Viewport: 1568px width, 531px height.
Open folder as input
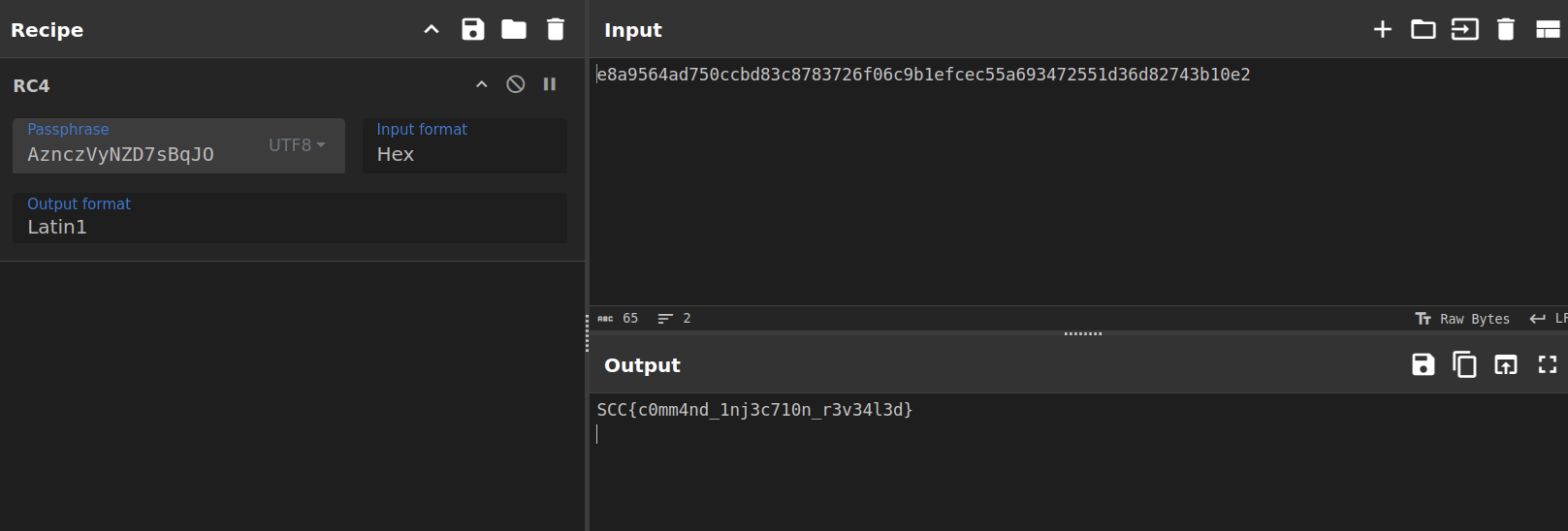tap(1424, 29)
